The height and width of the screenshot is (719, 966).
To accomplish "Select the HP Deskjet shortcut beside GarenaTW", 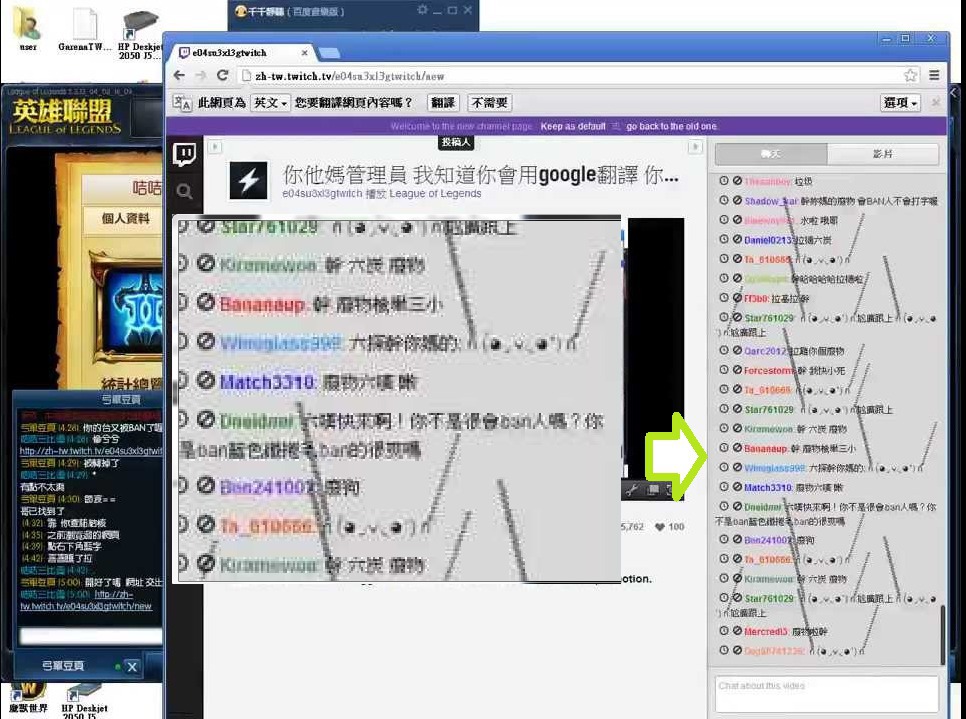I will [x=139, y=35].
